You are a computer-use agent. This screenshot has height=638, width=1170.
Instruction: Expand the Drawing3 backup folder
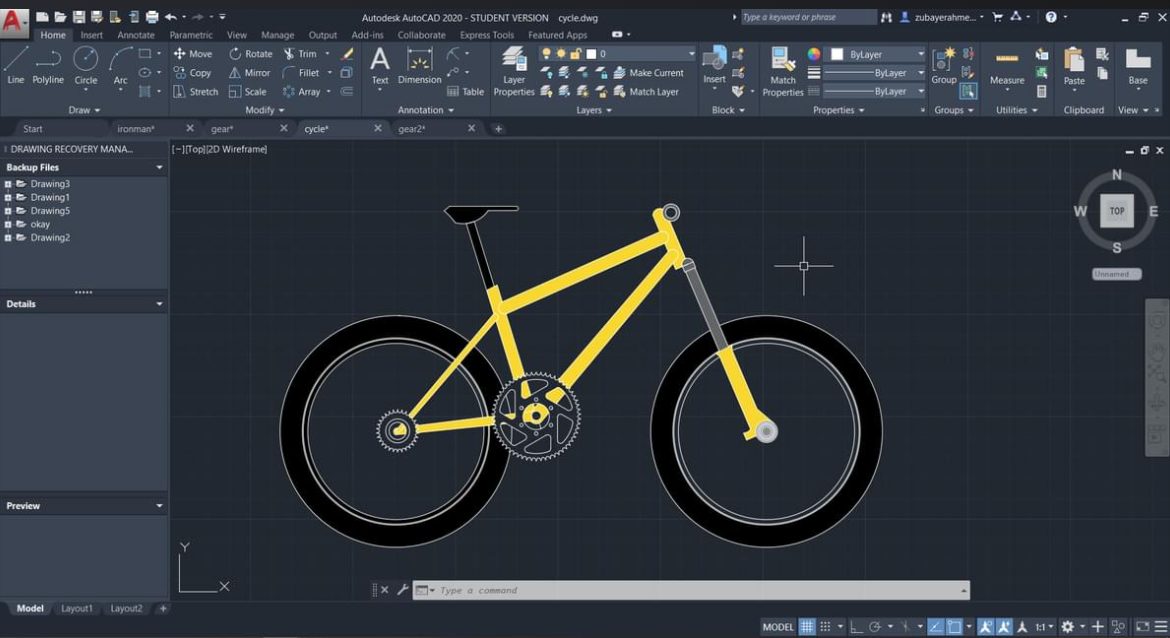[8, 184]
